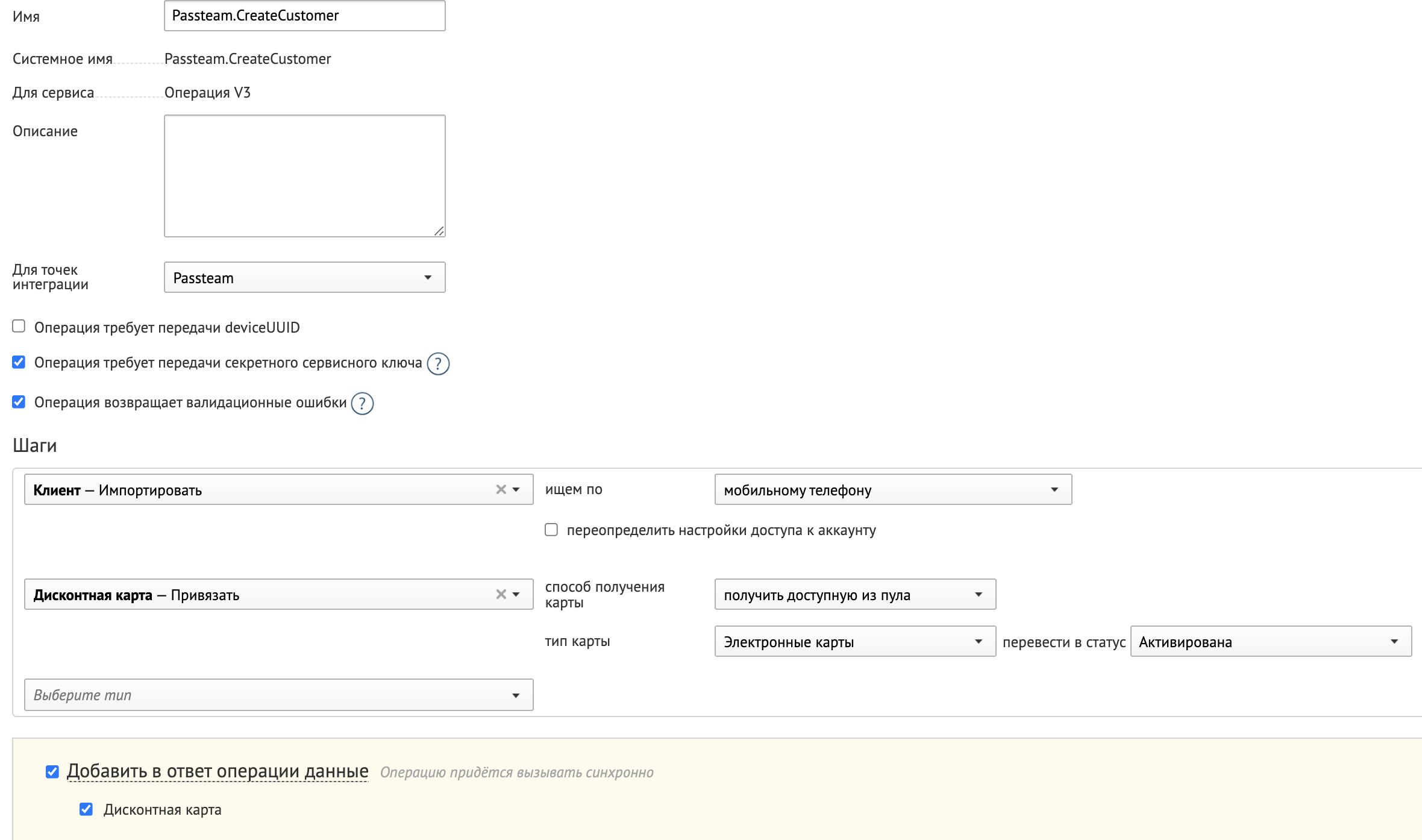Click the 'Для сервиса' label
The width and height of the screenshot is (1422, 840).
(x=53, y=93)
